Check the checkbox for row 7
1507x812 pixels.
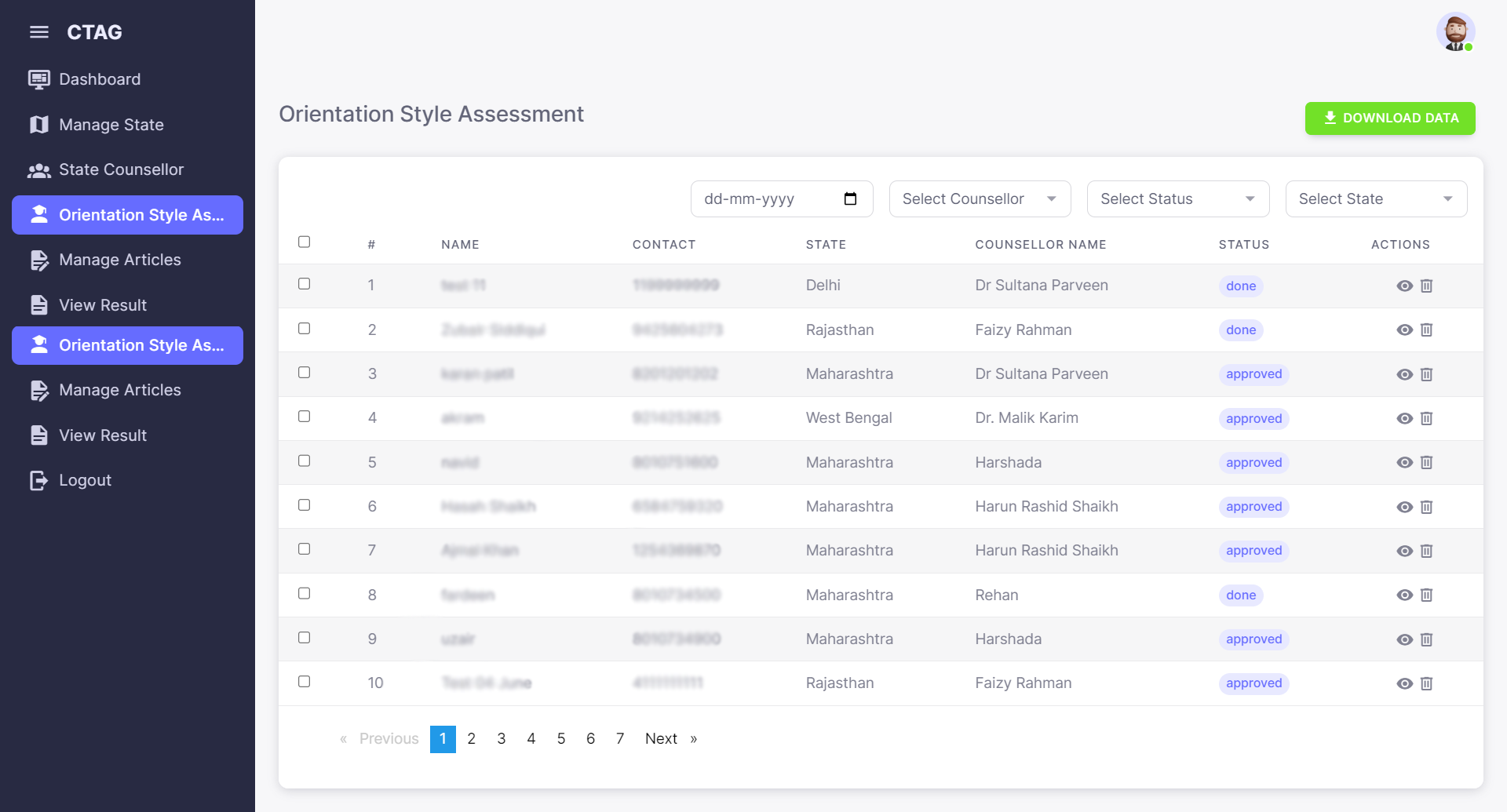click(305, 549)
